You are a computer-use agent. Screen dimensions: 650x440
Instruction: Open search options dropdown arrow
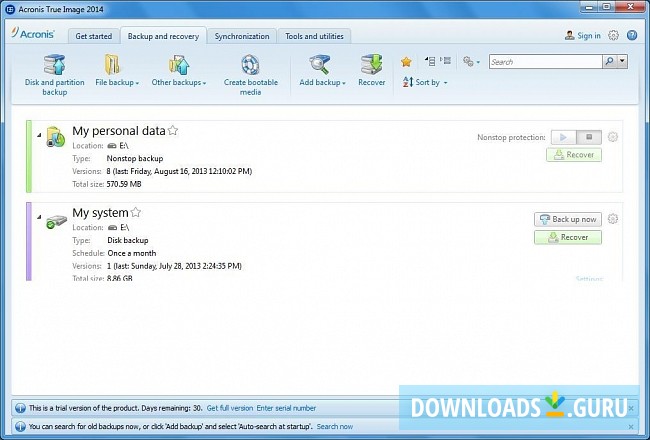(622, 61)
